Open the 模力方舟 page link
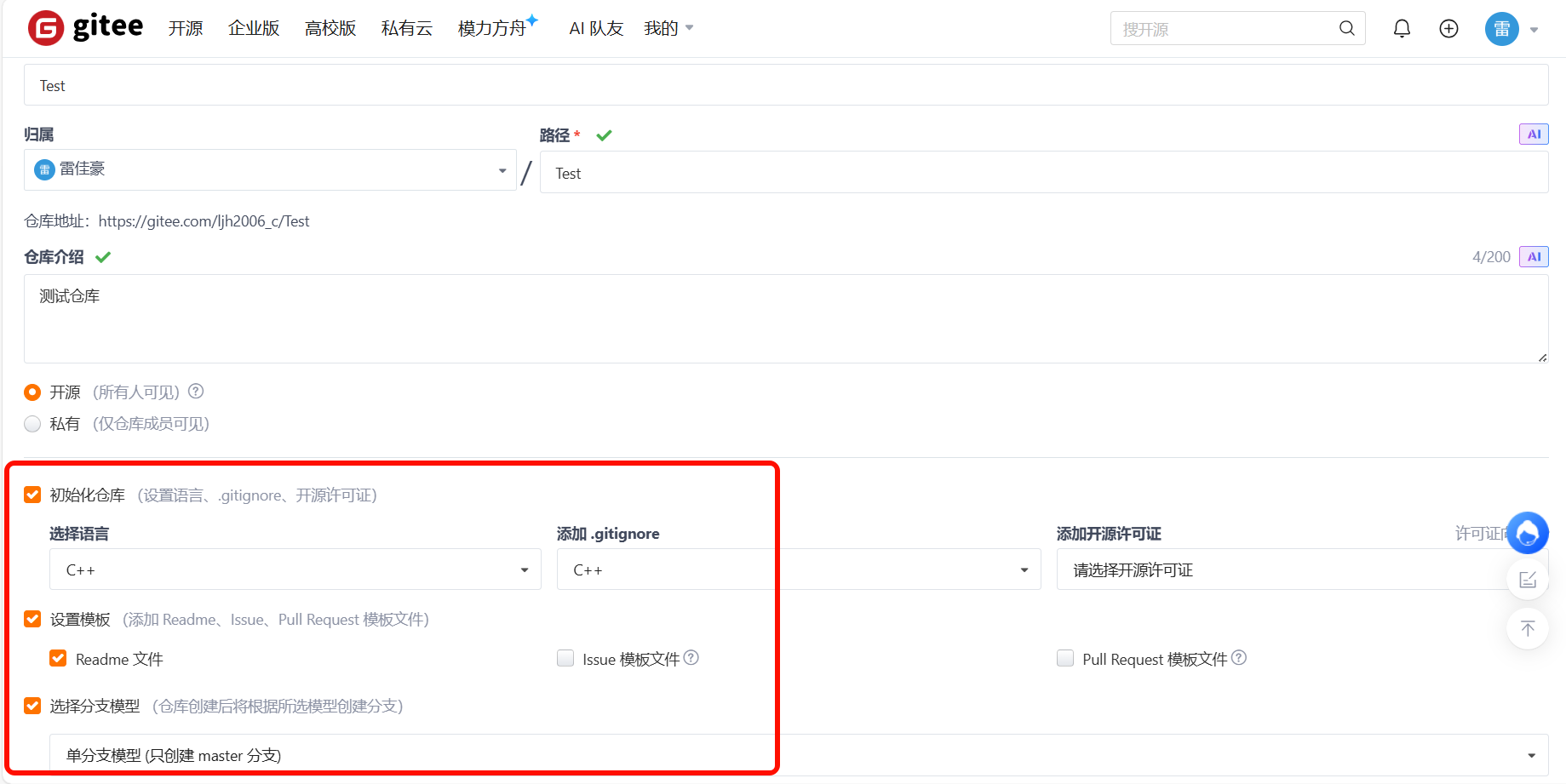 pyautogui.click(x=492, y=28)
